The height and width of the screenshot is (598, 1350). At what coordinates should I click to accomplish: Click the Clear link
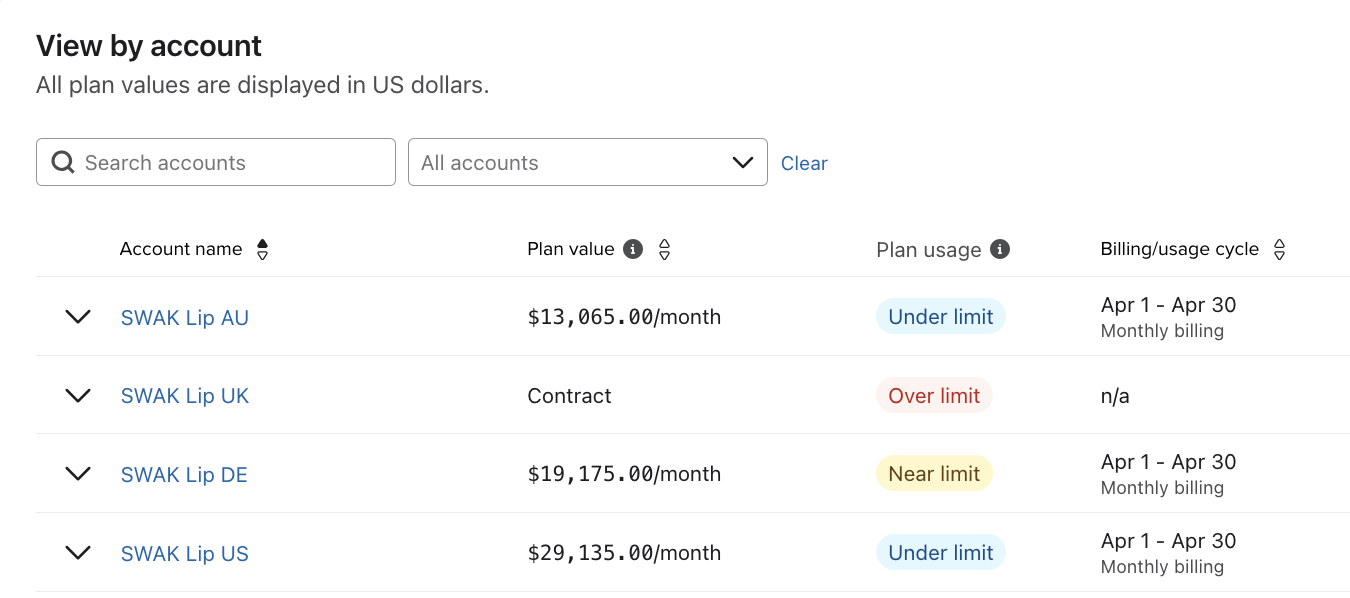coord(804,163)
